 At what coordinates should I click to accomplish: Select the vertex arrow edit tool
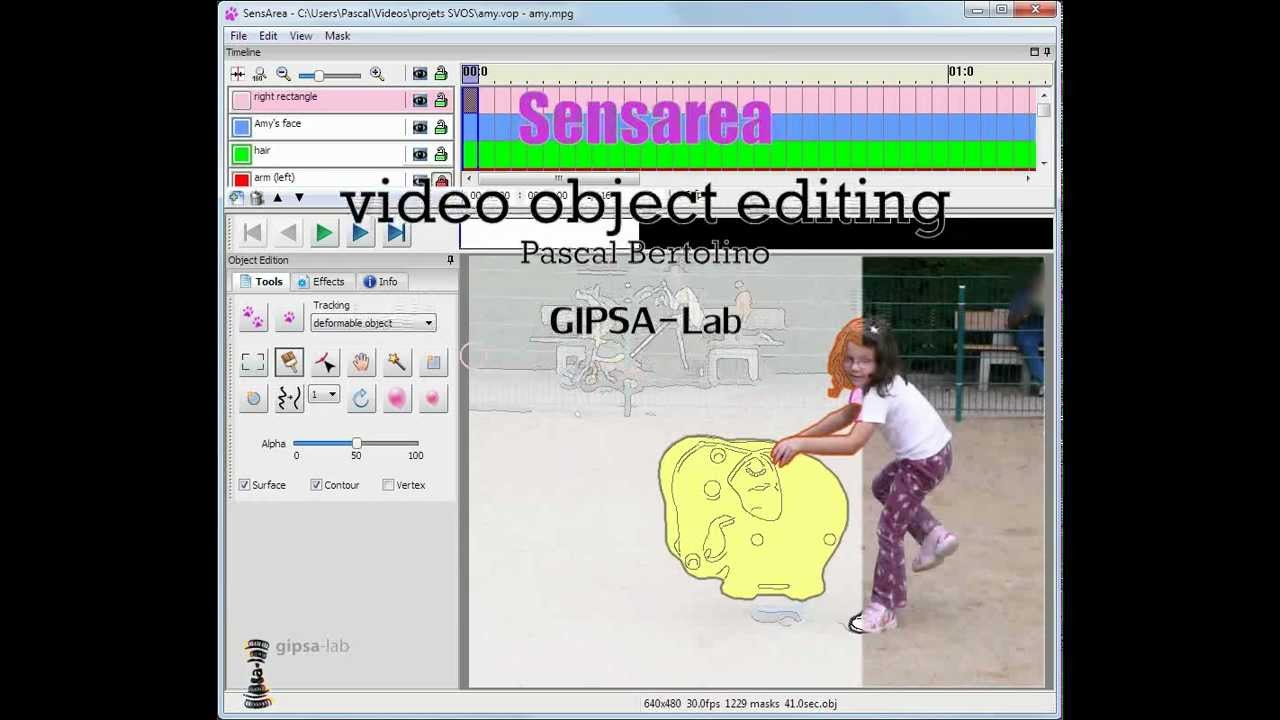pos(325,362)
